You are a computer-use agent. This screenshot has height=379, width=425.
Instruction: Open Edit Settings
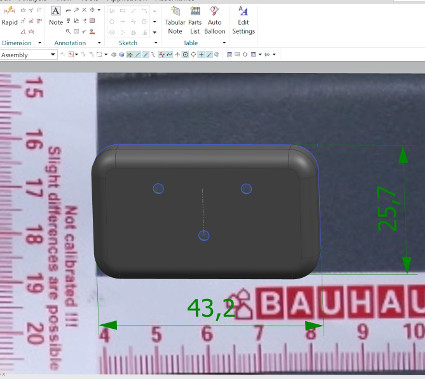243,21
